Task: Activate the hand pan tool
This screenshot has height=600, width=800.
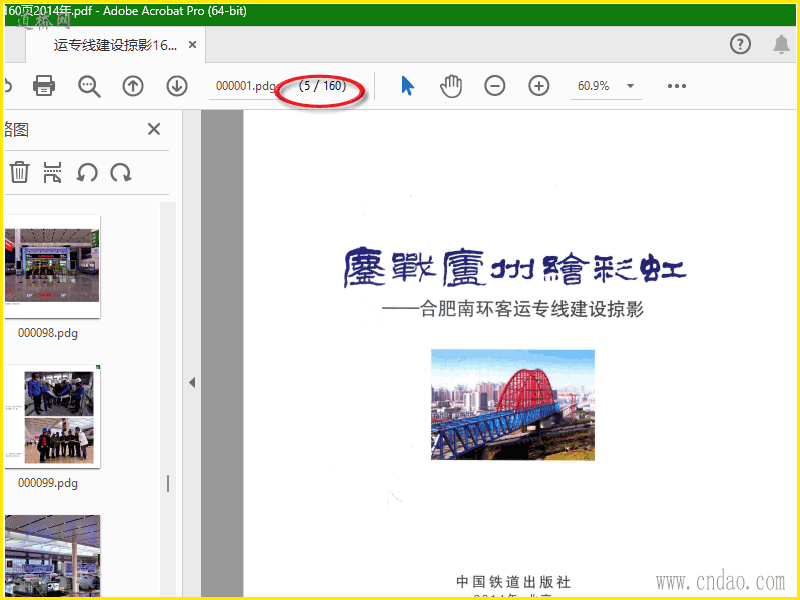Action: pyautogui.click(x=451, y=86)
